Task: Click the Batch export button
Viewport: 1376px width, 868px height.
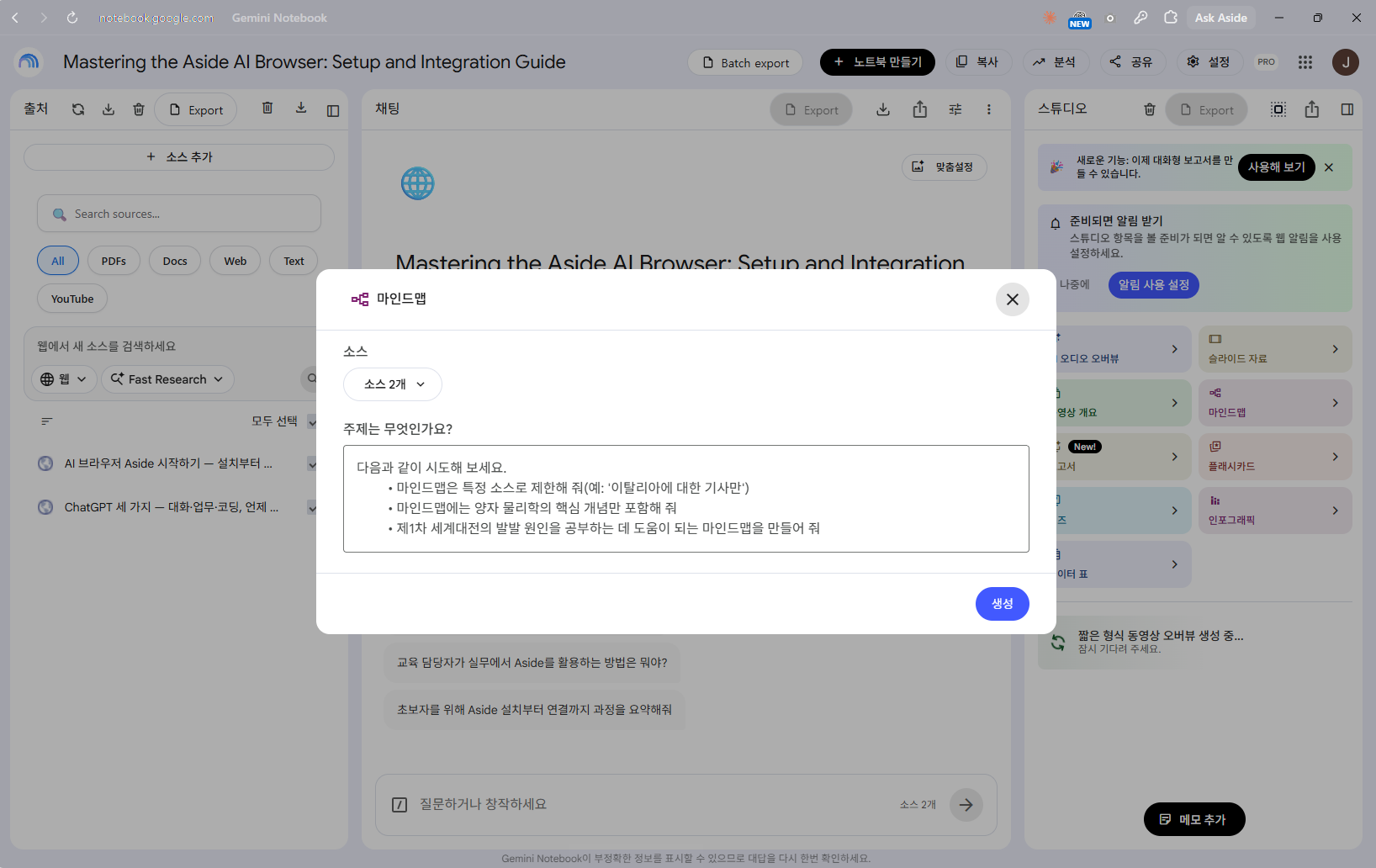Action: 745,62
